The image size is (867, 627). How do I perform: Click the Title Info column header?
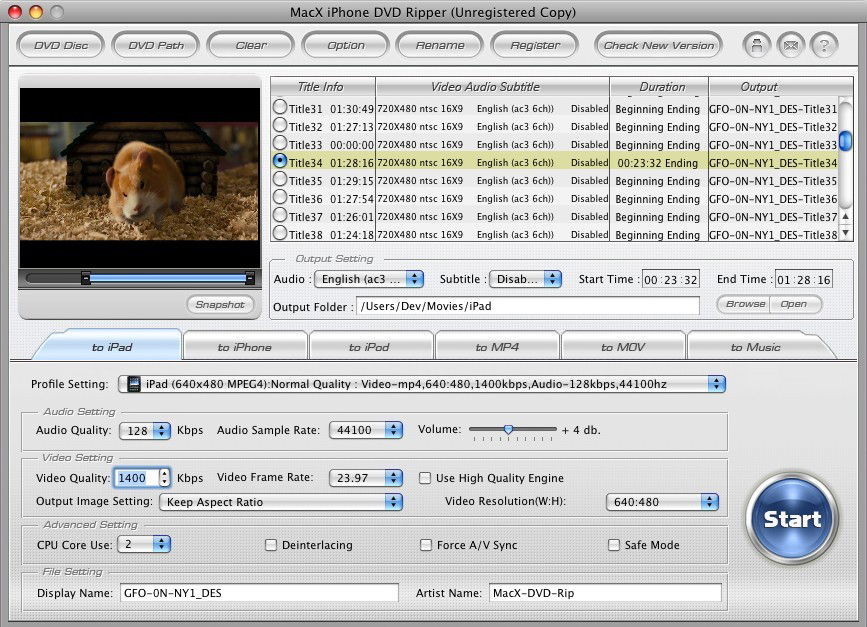(x=323, y=87)
